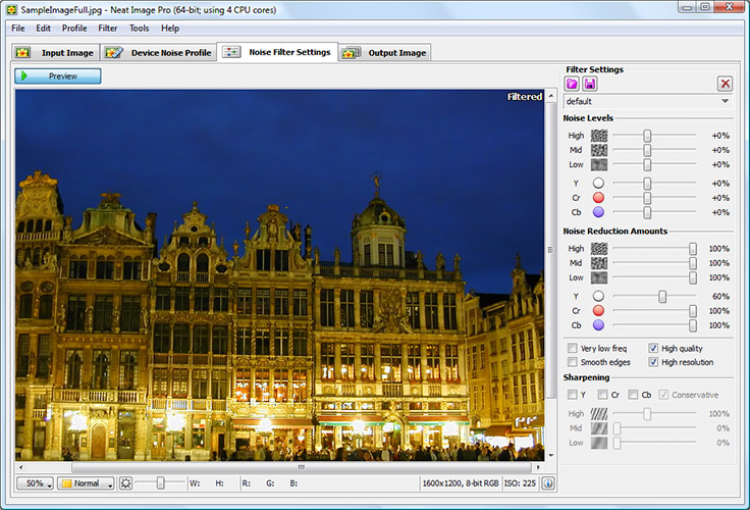Click the horizontal scrollbar below the image
The width and height of the screenshot is (750, 510).
coord(300,467)
